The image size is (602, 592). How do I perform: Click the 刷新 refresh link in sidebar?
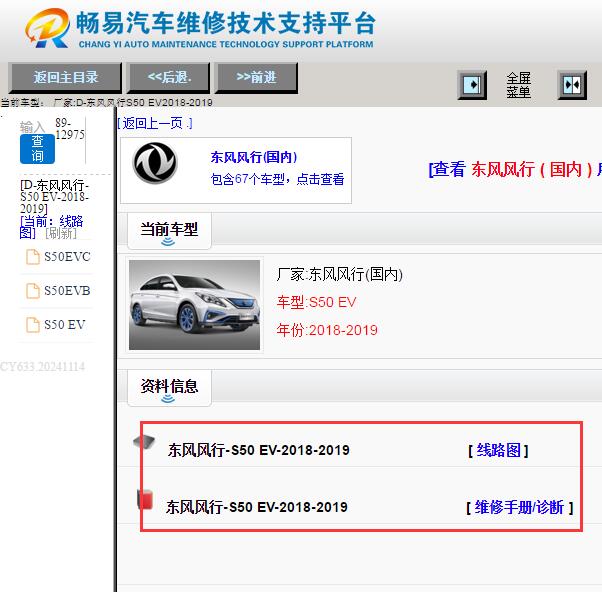pyautogui.click(x=61, y=233)
